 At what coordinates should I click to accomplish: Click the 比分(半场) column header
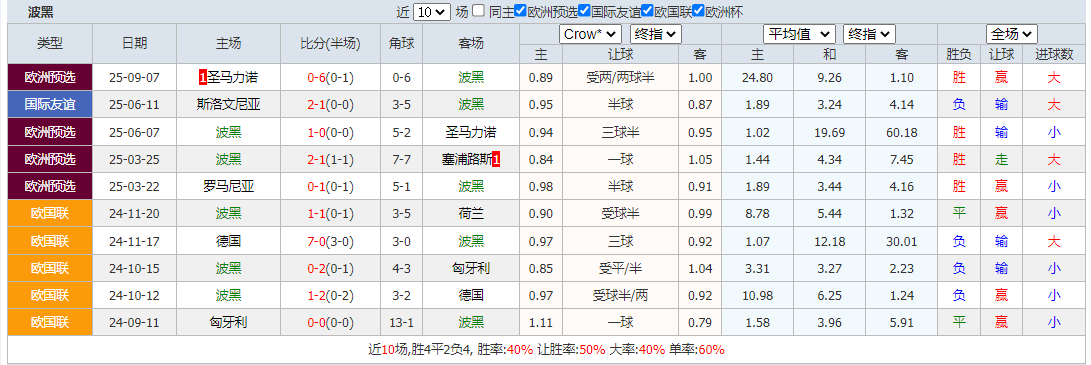pos(331,44)
